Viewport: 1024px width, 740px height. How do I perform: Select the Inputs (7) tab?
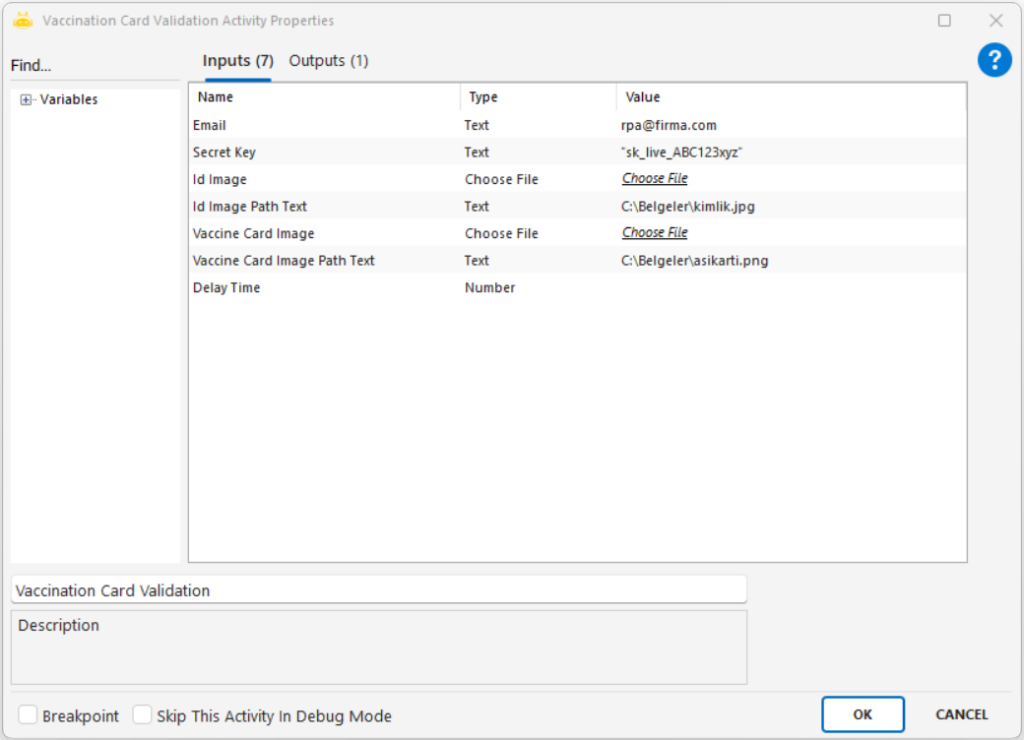(x=238, y=61)
